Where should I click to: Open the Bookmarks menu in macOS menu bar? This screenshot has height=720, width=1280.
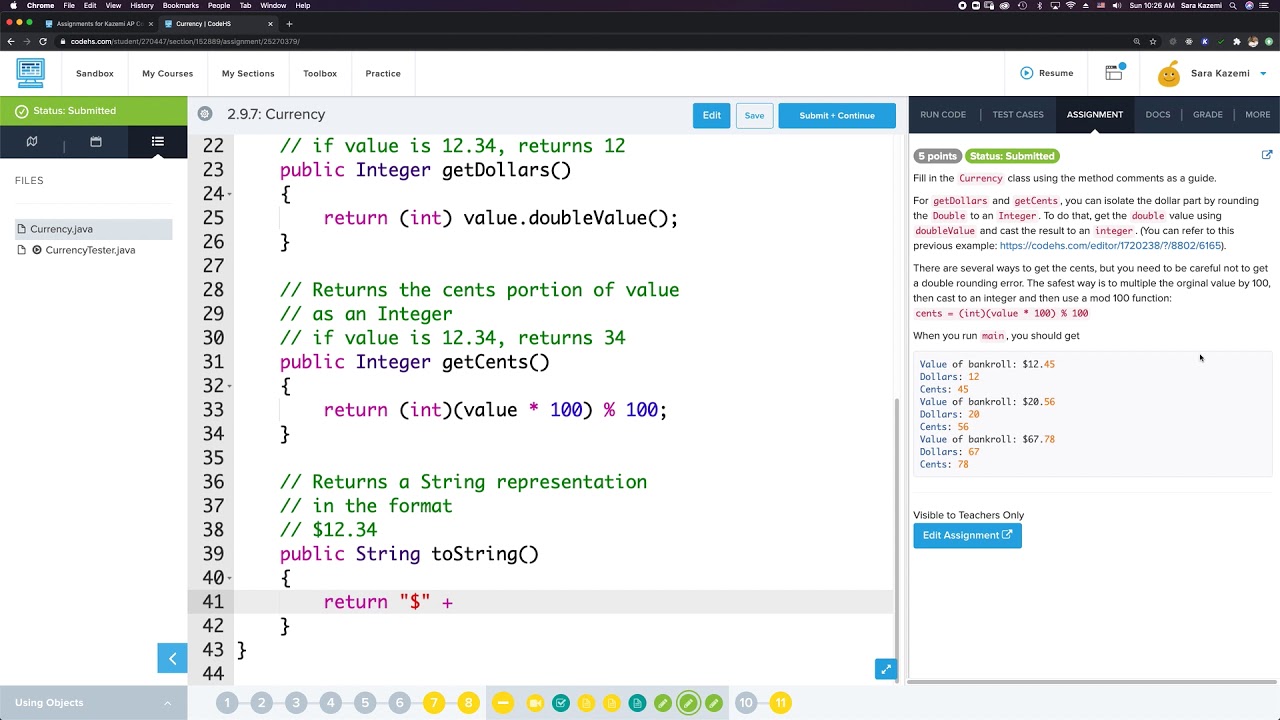(x=180, y=5)
